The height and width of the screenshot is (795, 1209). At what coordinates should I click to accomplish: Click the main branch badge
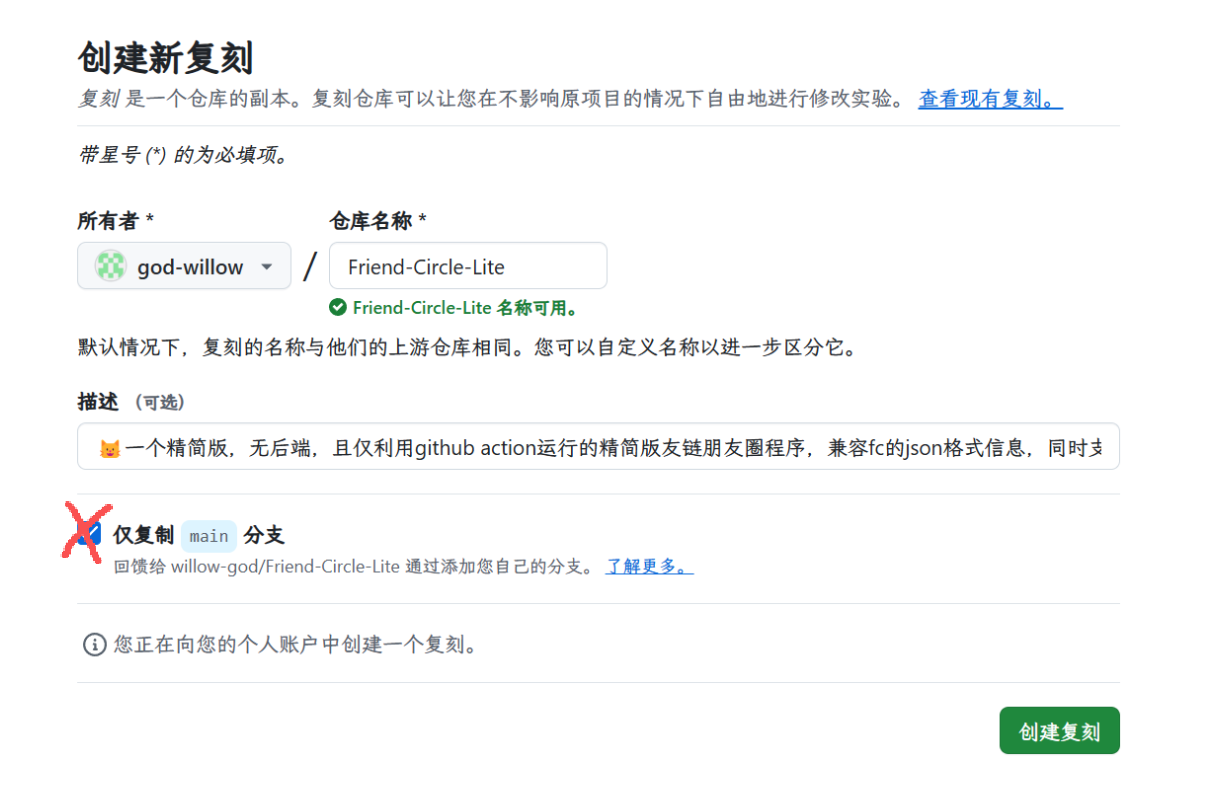coord(209,536)
